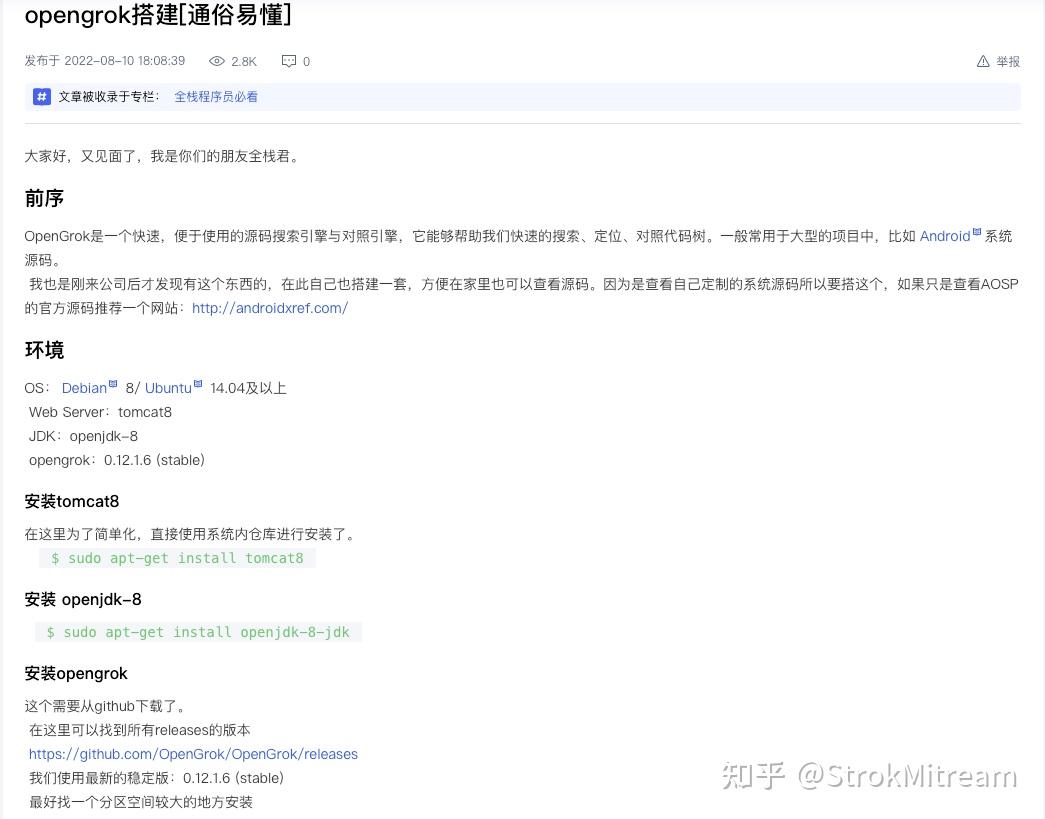The image size is (1045, 819).
Task: Click the Debian link under 环境
Action: click(84, 388)
